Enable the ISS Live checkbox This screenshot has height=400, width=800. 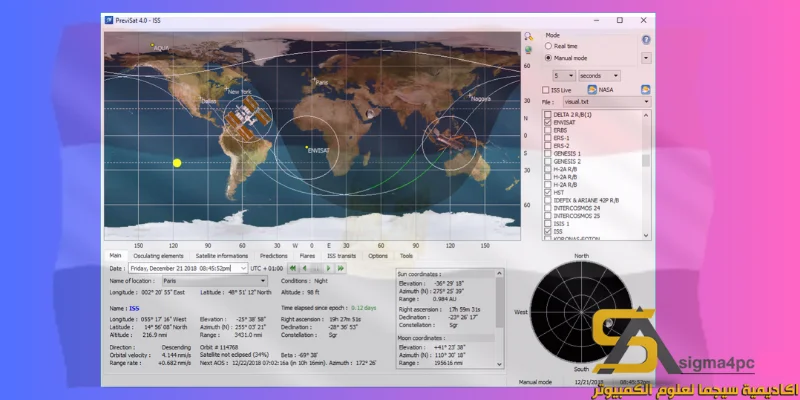click(x=546, y=90)
